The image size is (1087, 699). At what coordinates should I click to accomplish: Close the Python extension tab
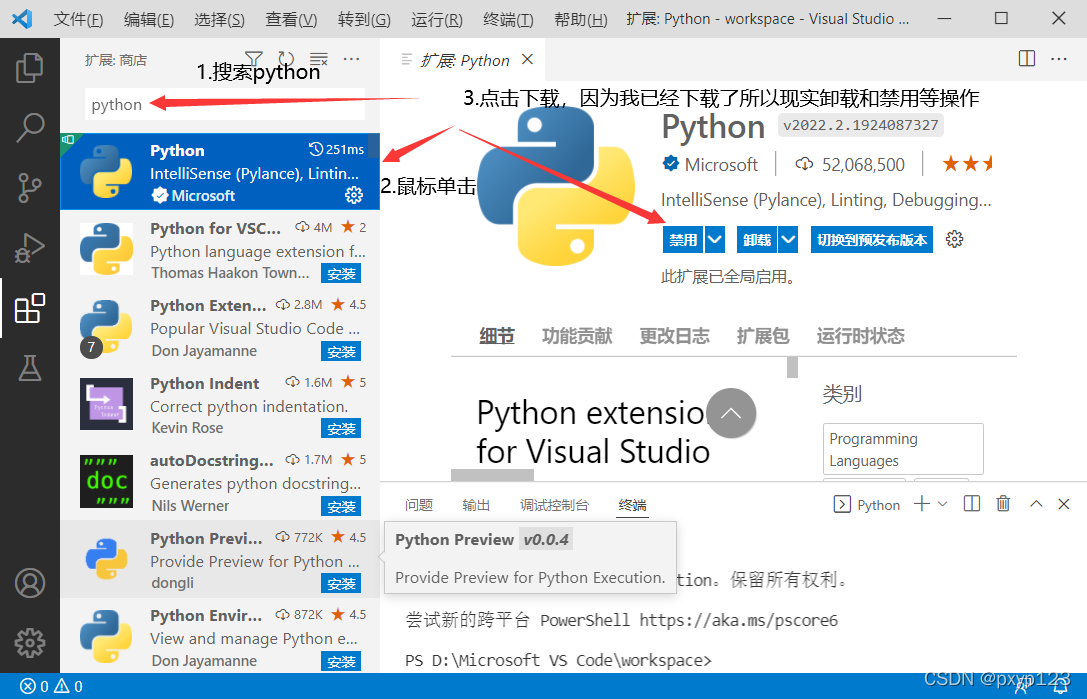pyautogui.click(x=528, y=60)
